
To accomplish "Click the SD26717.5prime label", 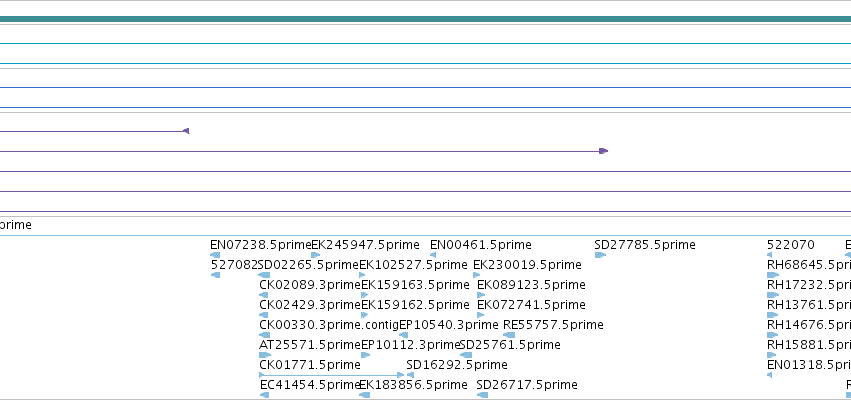I will 527,385.
